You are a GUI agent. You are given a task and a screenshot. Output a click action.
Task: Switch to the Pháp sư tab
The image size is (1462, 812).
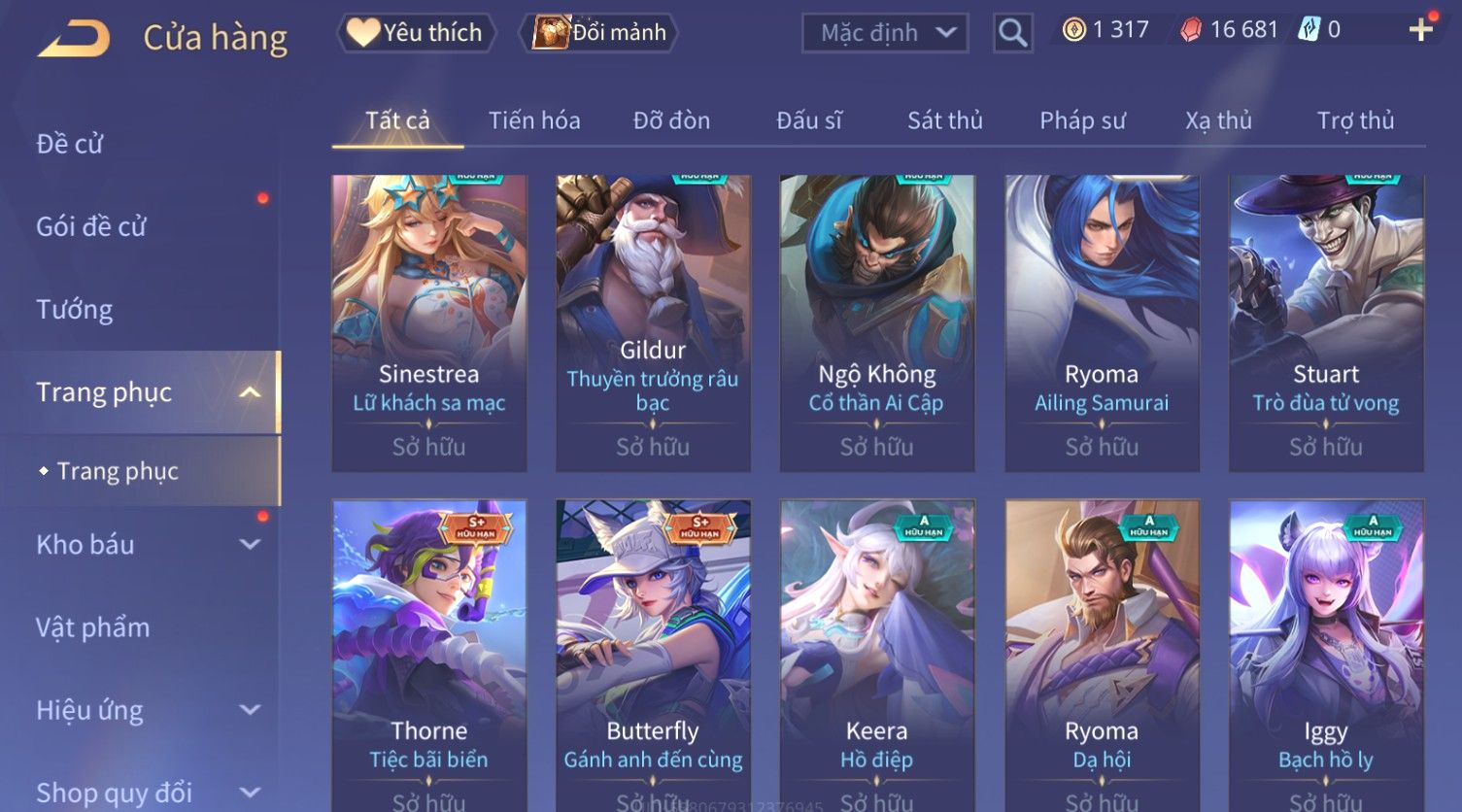point(1082,120)
